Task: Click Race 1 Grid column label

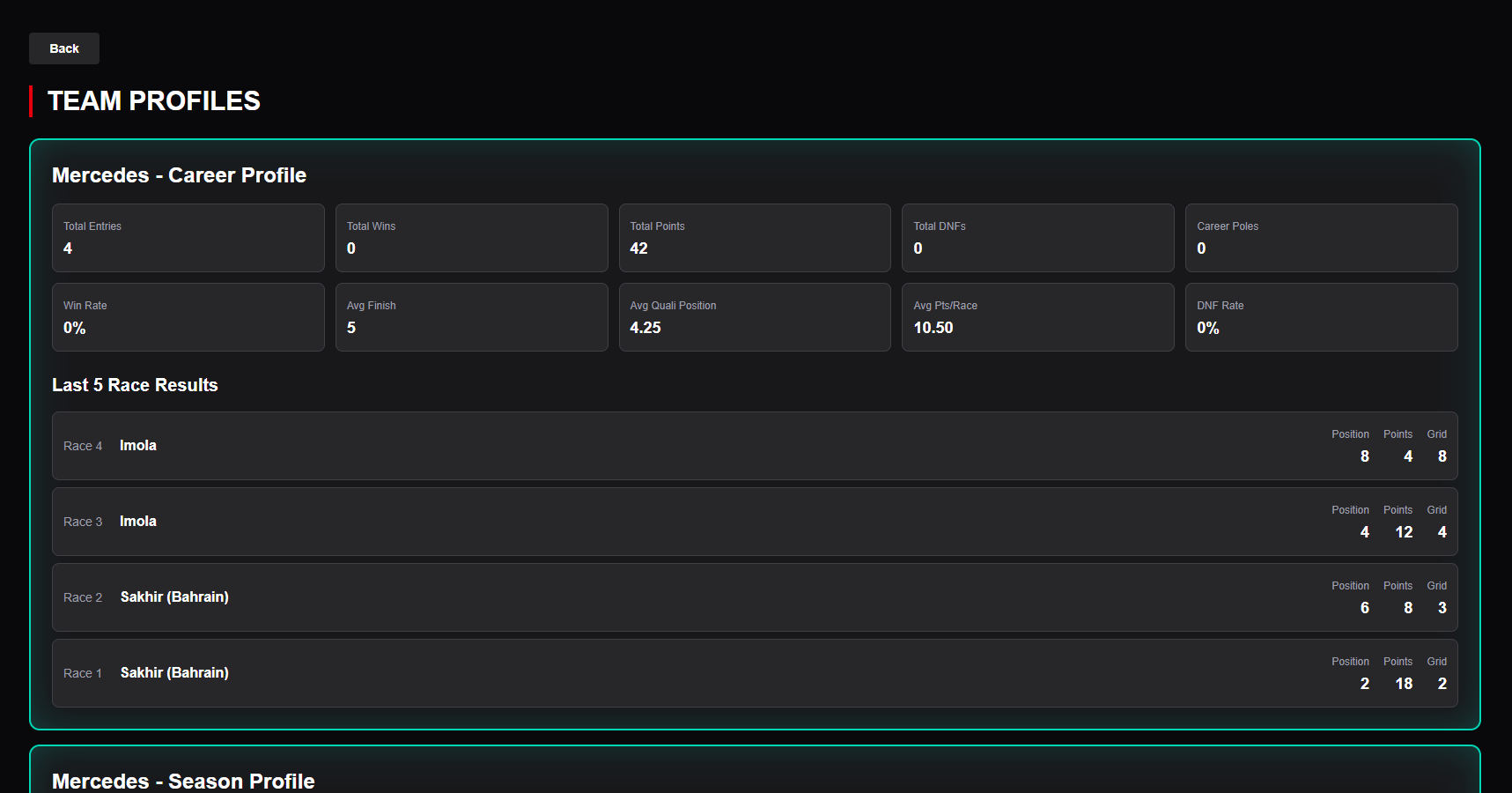Action: [1437, 662]
